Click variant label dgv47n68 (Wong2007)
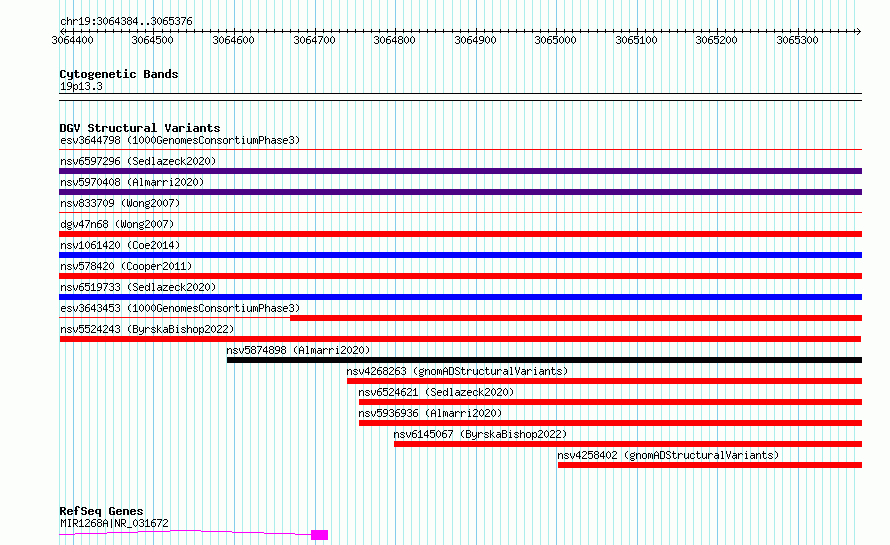The width and height of the screenshot is (890, 545). (117, 224)
